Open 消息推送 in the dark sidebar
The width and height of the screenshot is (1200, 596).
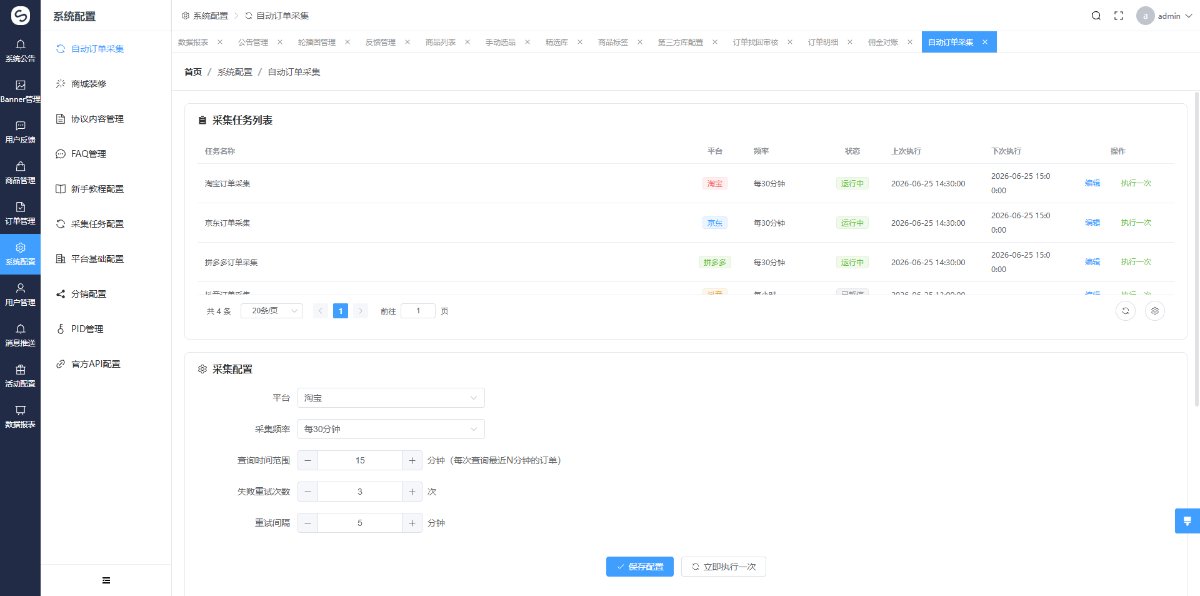tap(20, 335)
